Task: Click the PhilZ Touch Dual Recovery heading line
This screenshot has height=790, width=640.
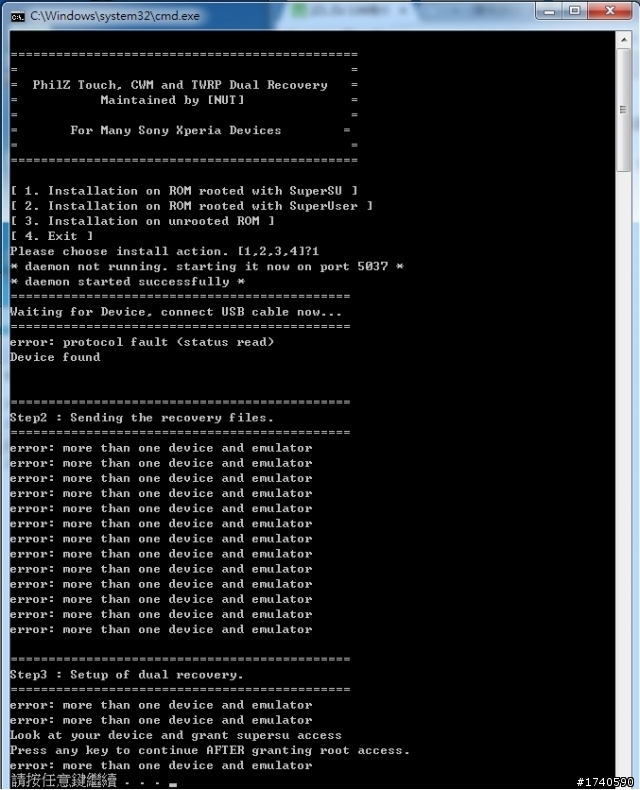Action: [x=180, y=85]
